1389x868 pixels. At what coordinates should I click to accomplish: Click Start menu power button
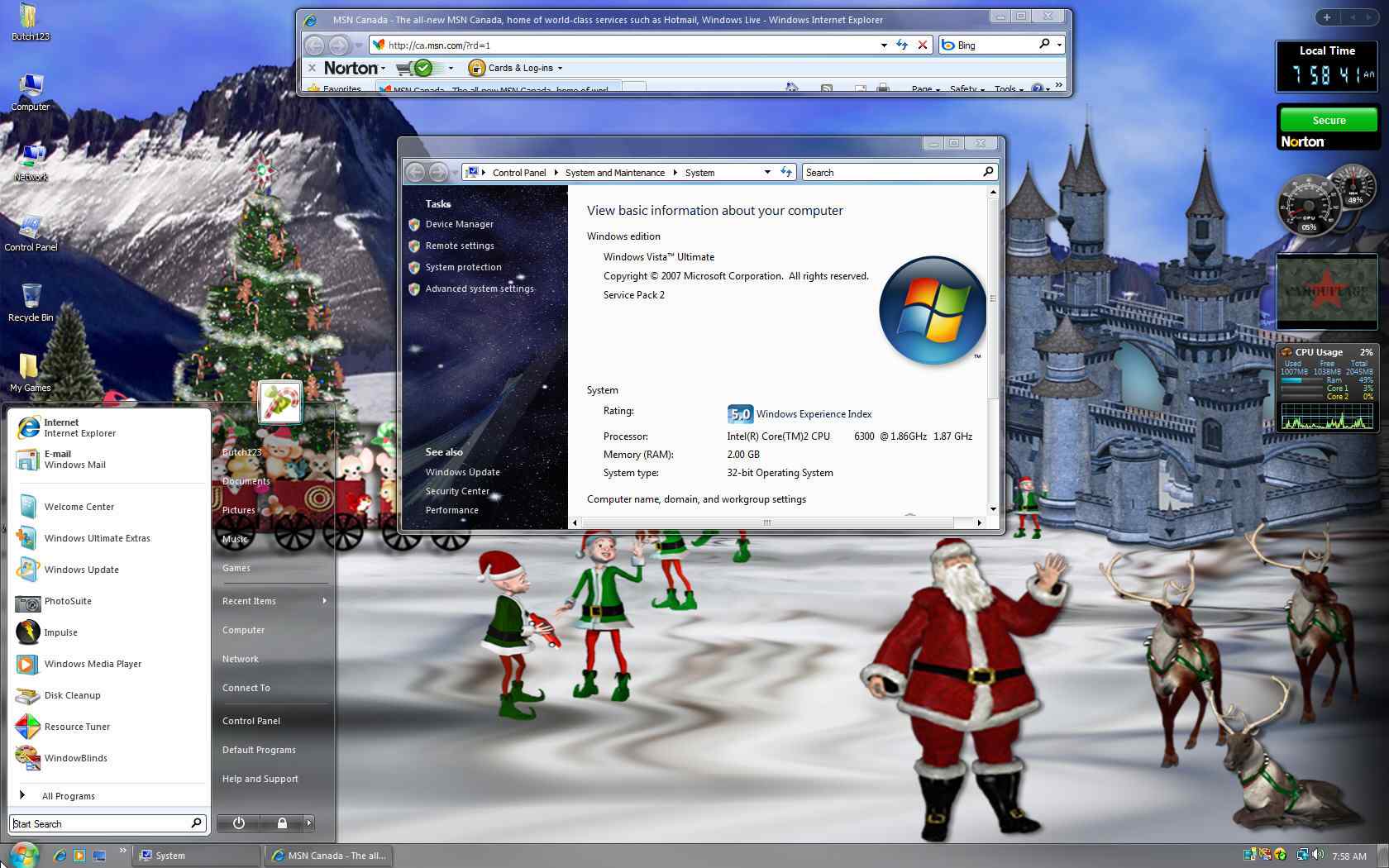(239, 823)
